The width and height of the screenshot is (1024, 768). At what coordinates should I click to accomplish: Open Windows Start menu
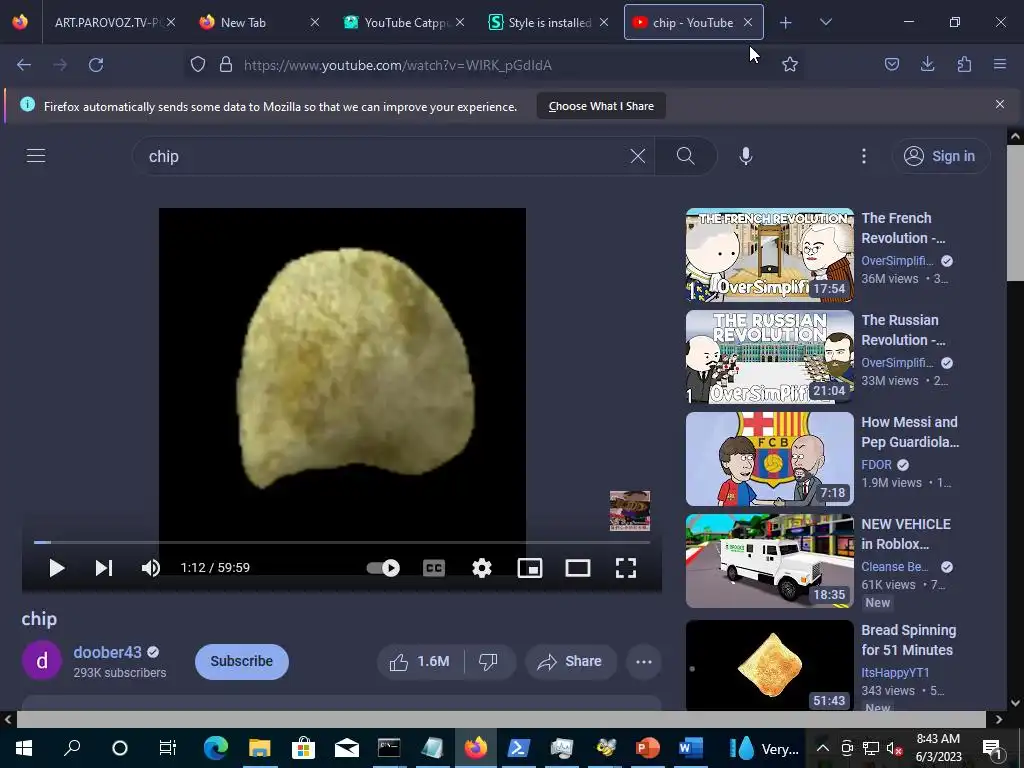click(x=24, y=748)
